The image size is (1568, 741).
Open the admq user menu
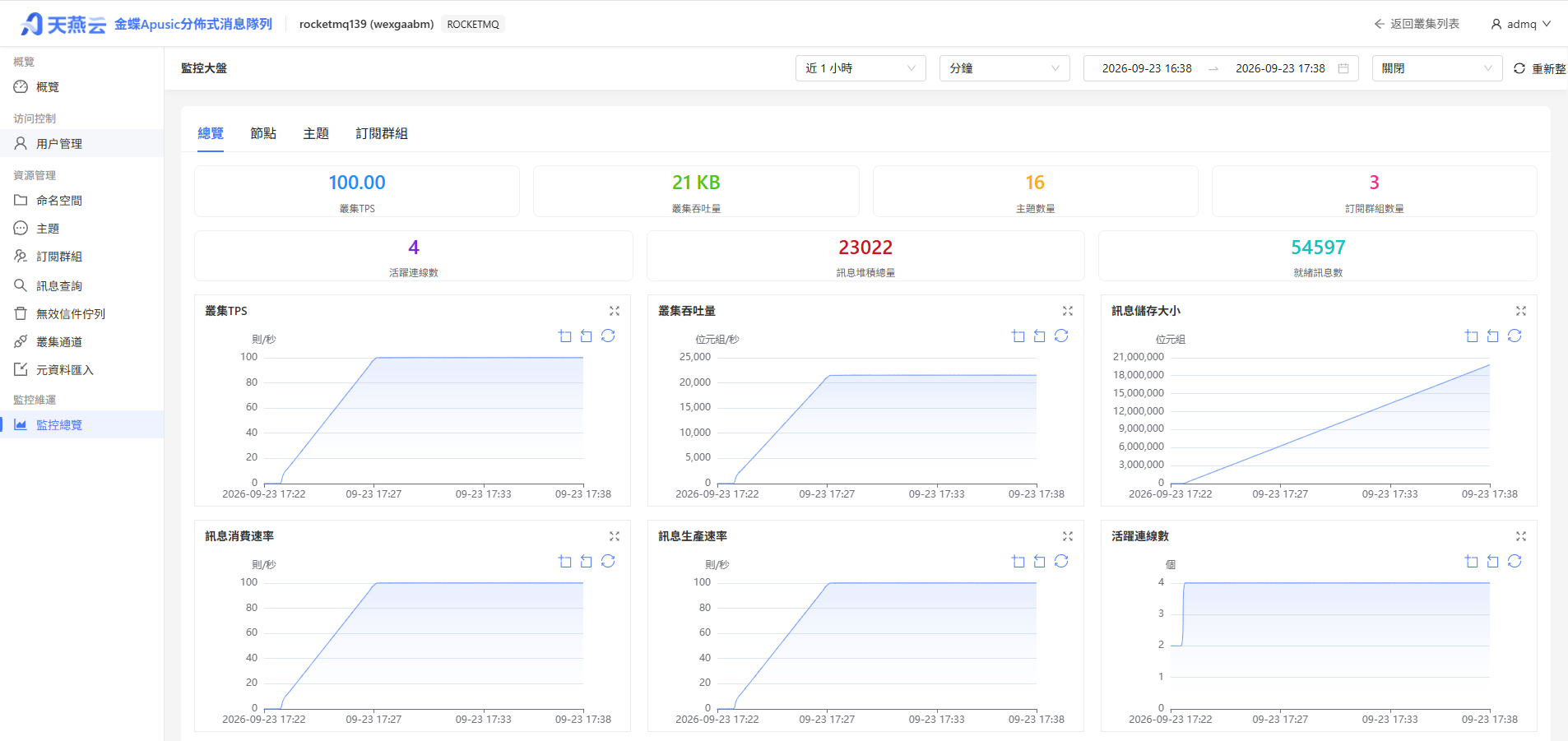pyautogui.click(x=1520, y=24)
